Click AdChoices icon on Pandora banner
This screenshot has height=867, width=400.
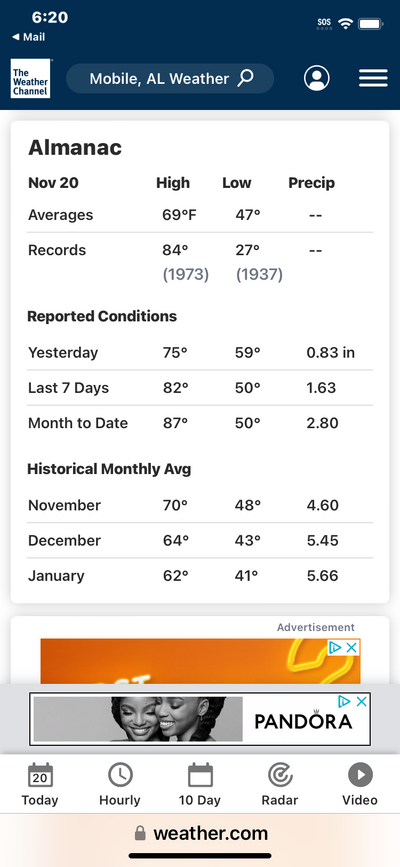pos(344,702)
